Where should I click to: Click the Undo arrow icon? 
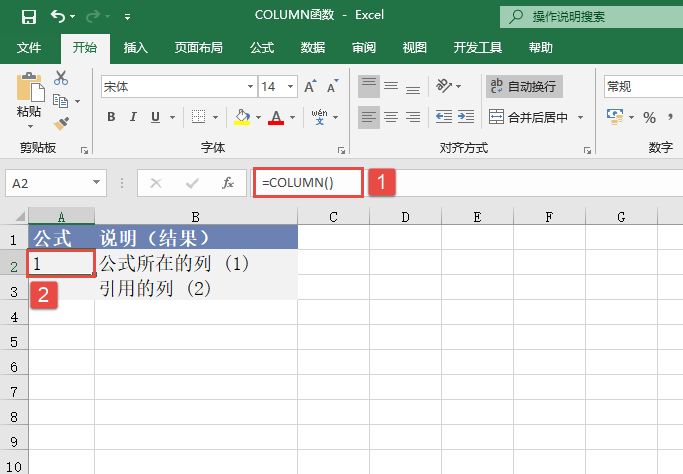57,17
